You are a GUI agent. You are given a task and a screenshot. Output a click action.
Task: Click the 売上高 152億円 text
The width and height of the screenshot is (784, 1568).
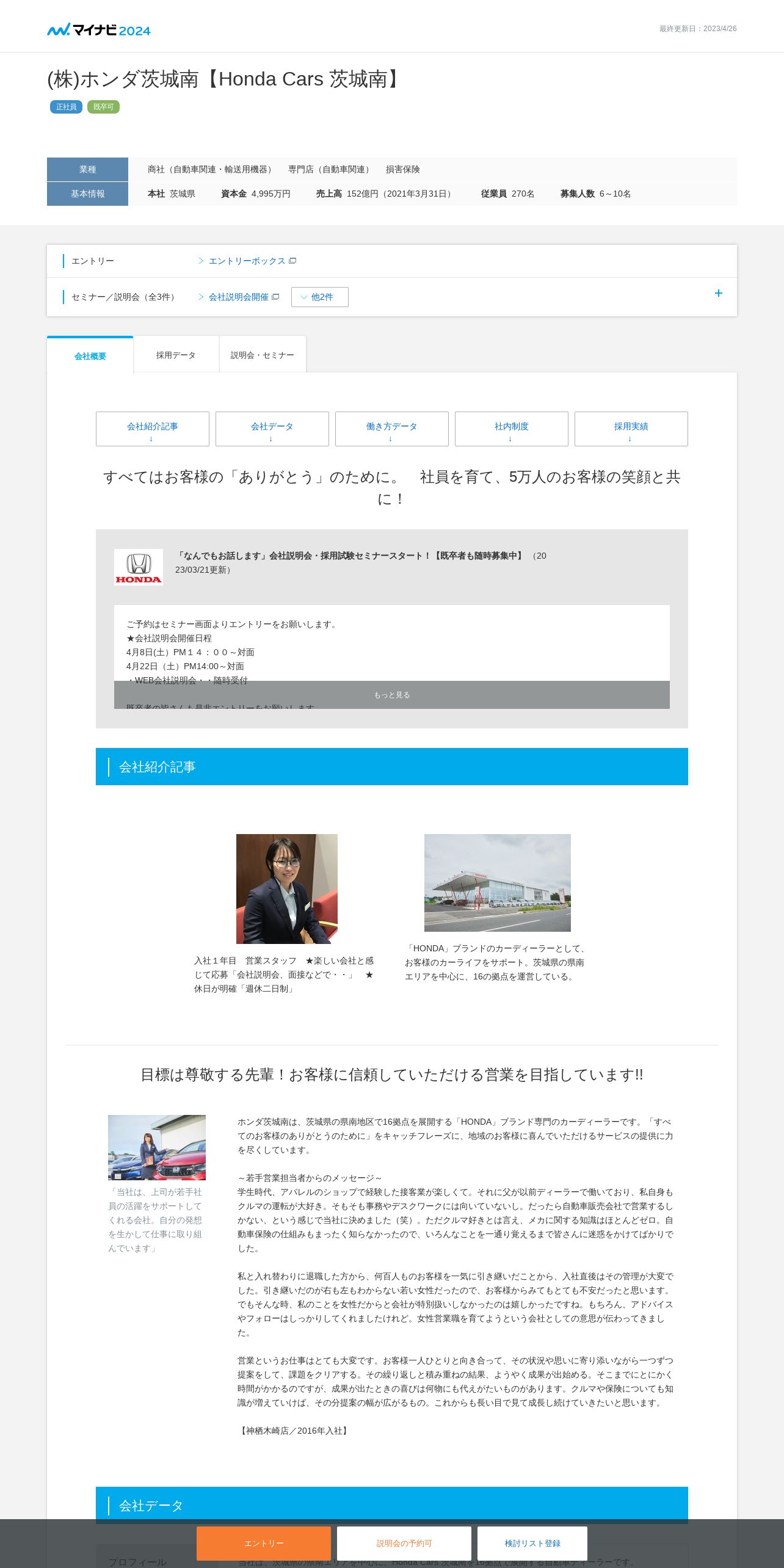(x=386, y=194)
